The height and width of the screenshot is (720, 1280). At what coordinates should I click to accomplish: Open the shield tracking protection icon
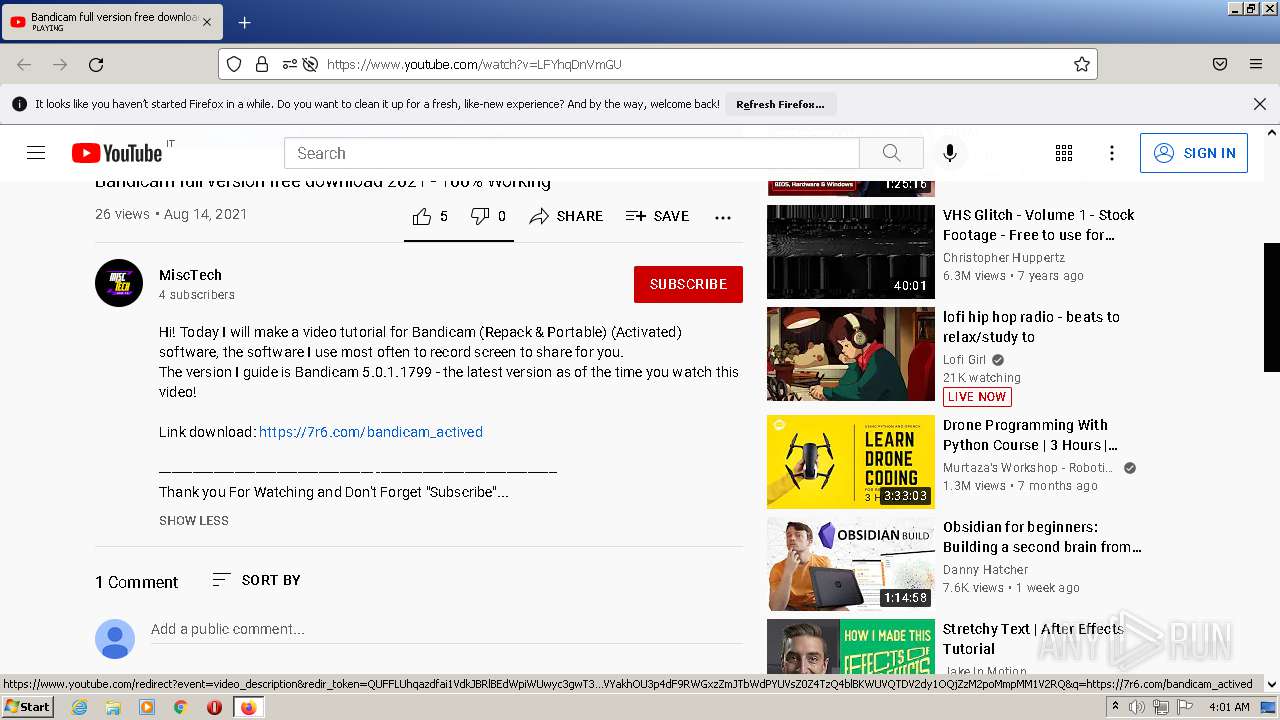coord(234,64)
